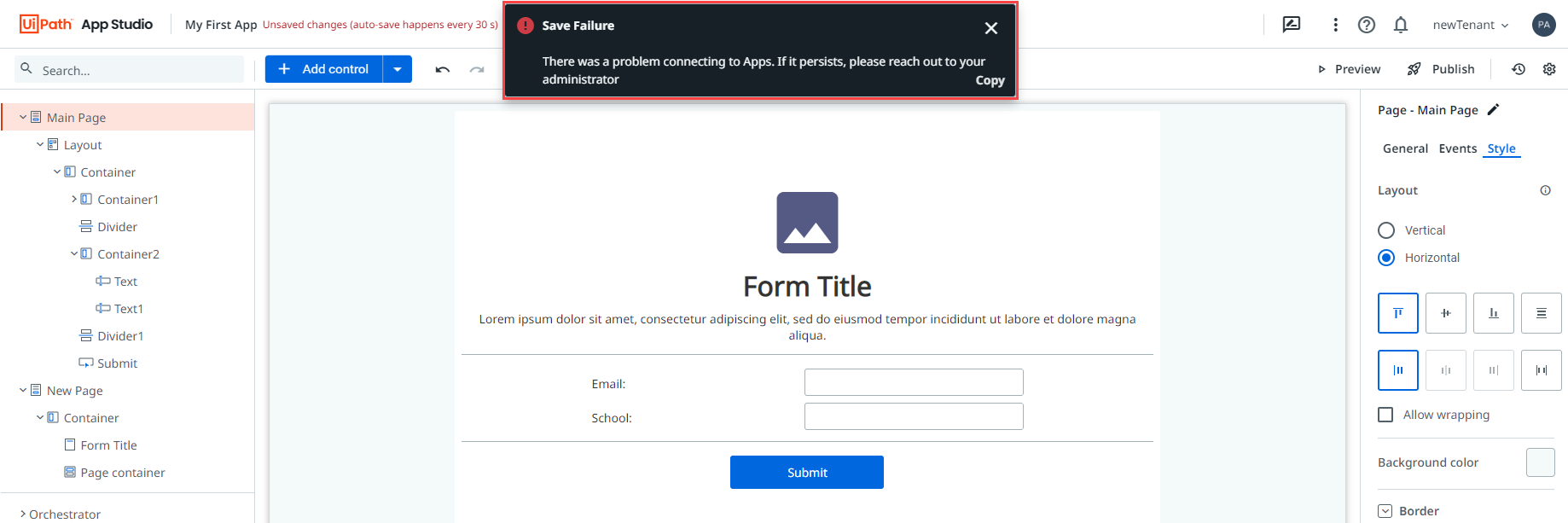Select Page container in the tree
1568x523 pixels.
click(x=123, y=473)
